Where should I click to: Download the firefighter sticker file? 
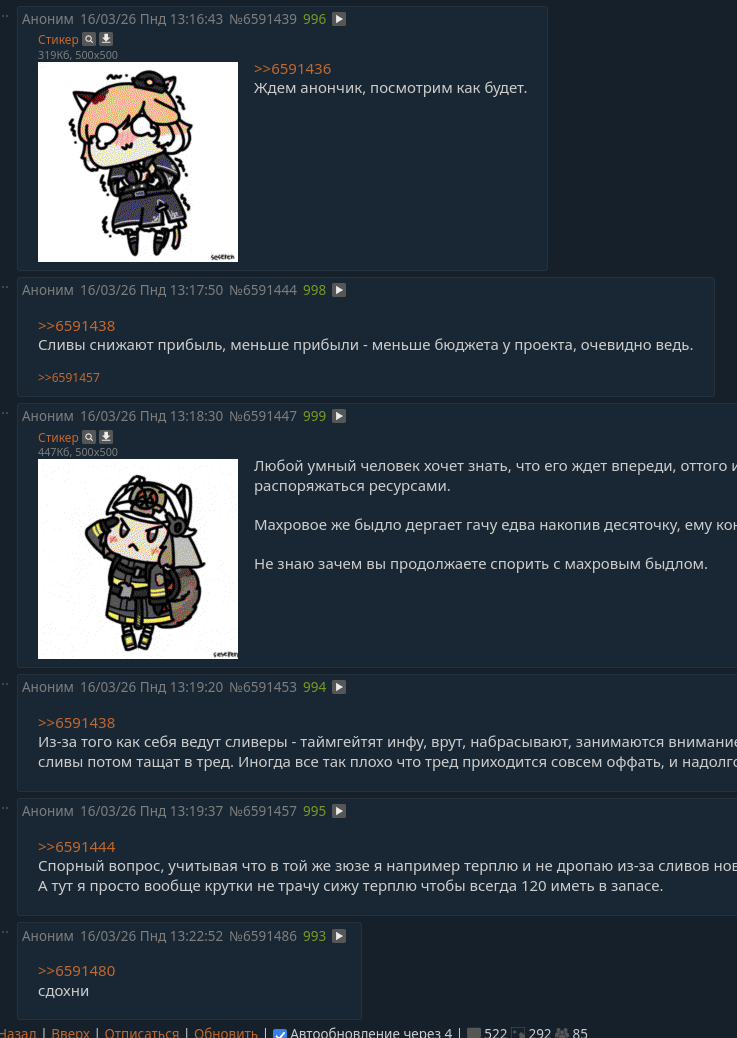106,437
